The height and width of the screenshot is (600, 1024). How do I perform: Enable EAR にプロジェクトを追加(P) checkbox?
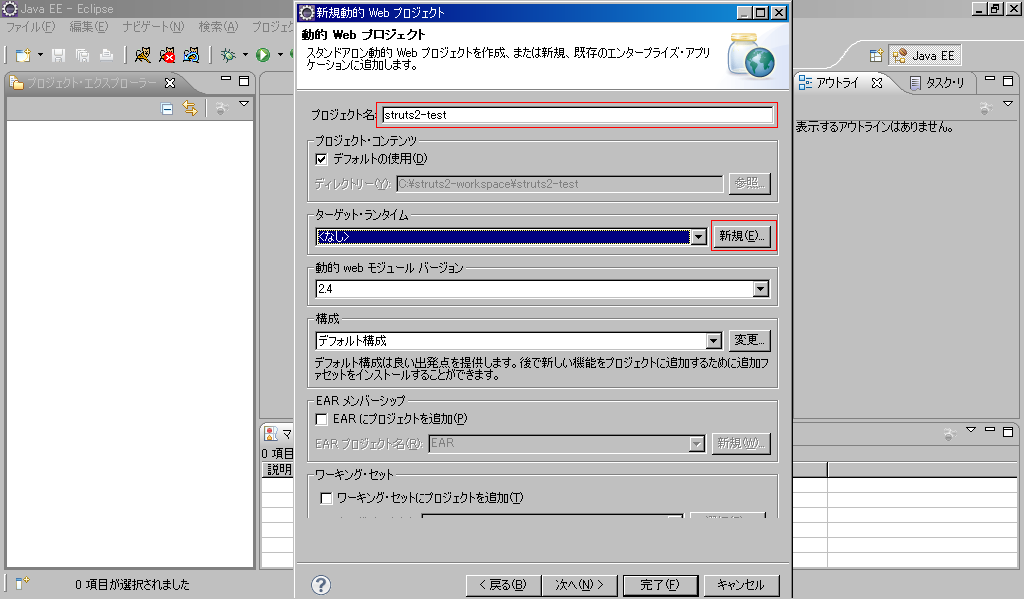point(321,418)
